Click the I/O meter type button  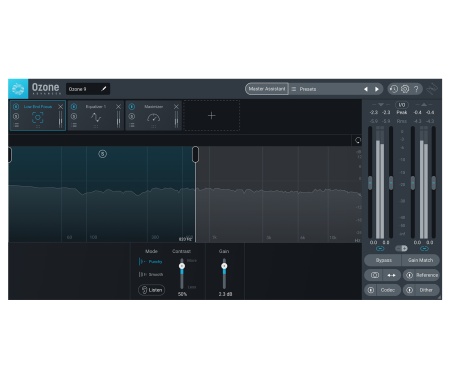pos(402,105)
